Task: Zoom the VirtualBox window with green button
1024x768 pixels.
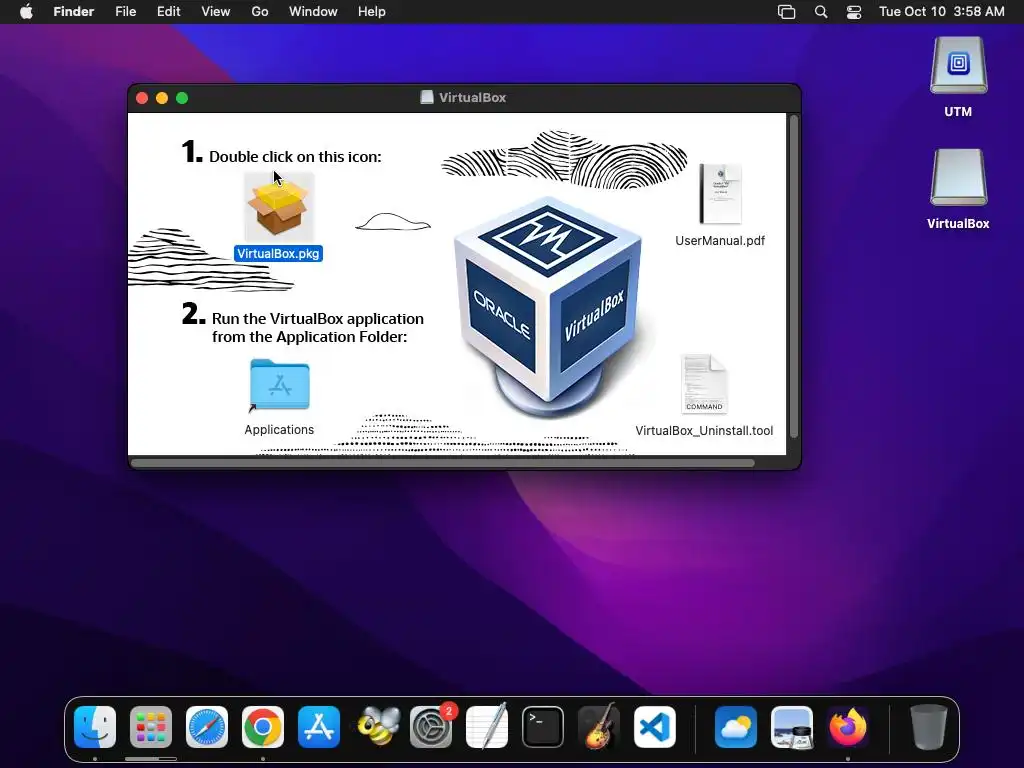Action: tap(182, 98)
